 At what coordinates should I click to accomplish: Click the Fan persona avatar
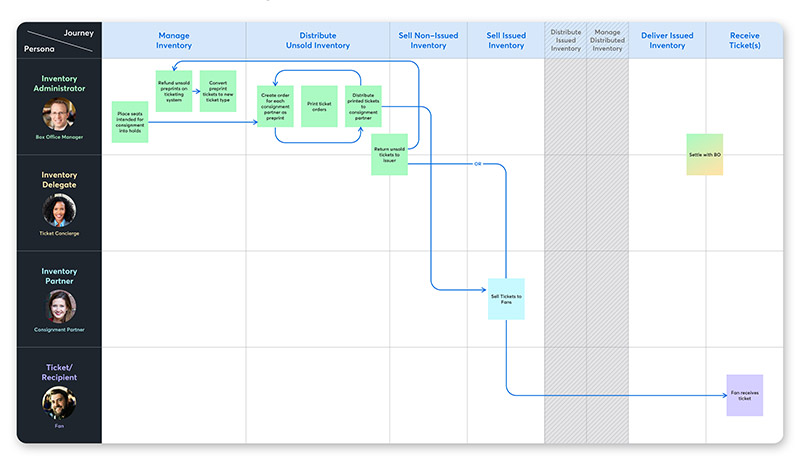[59, 404]
